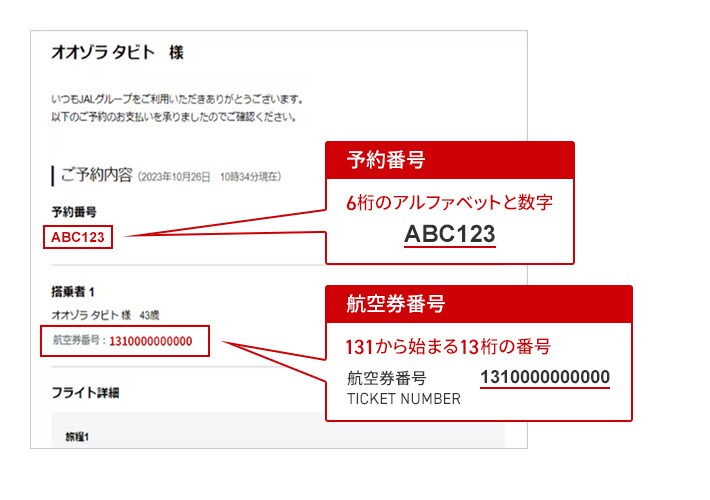This screenshot has width=710, height=500.
Task: Click timestamp 2023年10月26日 10時34分現在
Action: pyautogui.click(x=209, y=177)
